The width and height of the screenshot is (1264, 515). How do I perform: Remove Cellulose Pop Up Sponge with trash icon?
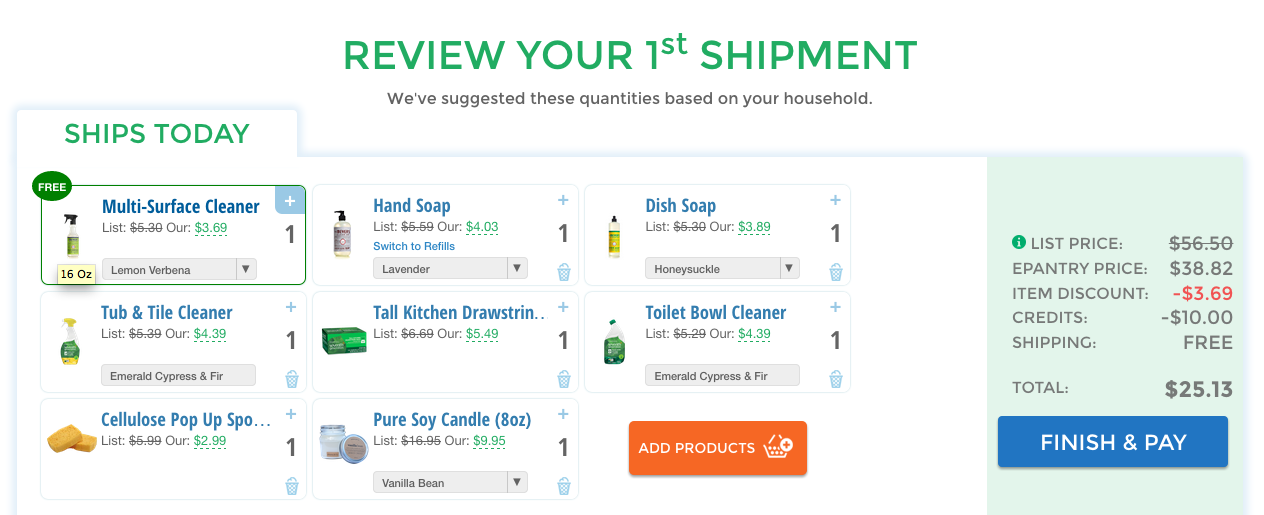point(292,486)
